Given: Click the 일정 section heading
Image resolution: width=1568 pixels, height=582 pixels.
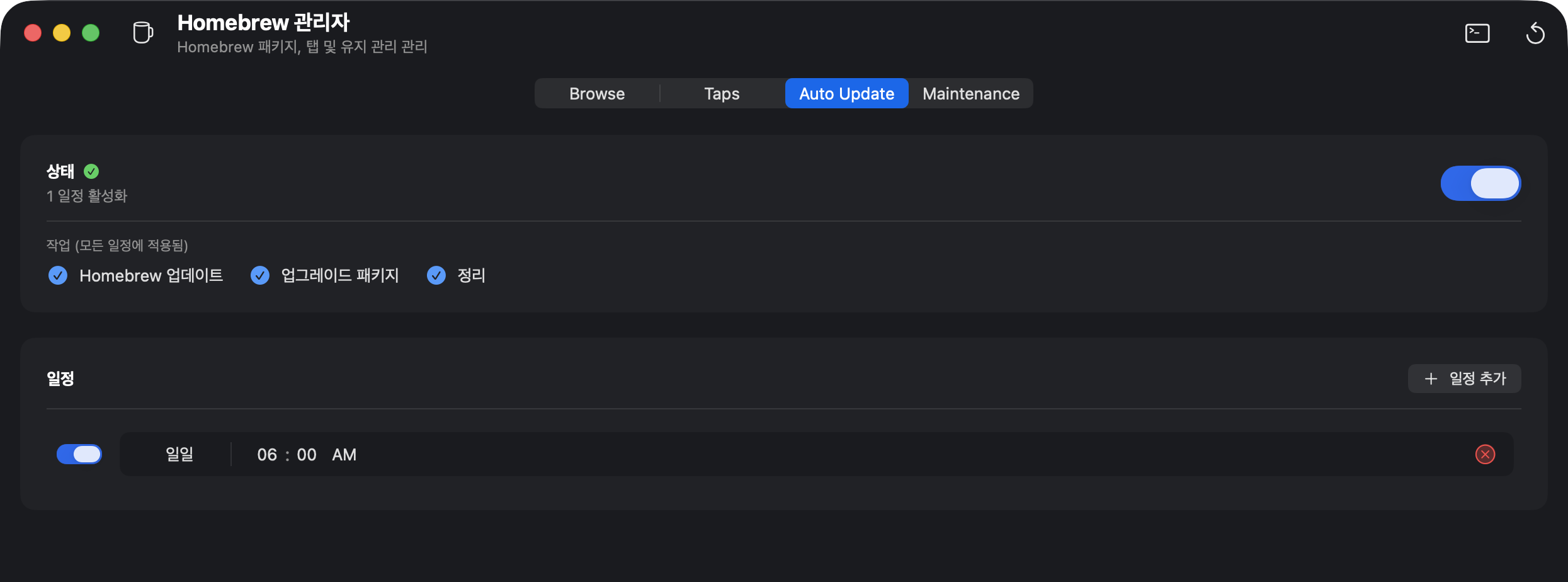Looking at the screenshot, I should coord(60,379).
